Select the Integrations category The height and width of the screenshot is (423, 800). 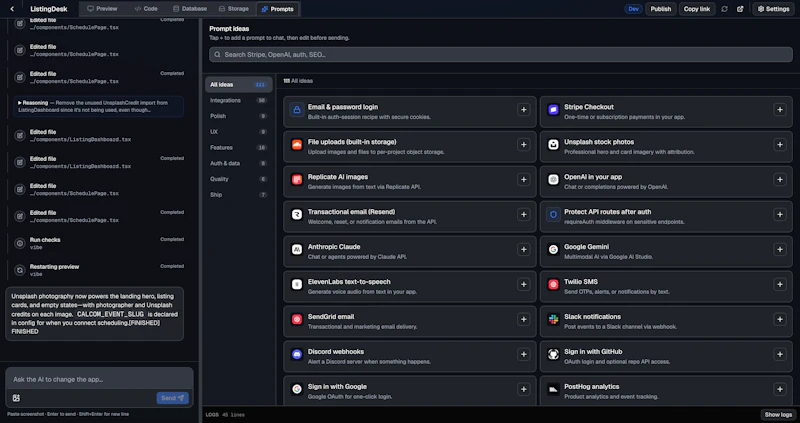pyautogui.click(x=238, y=101)
